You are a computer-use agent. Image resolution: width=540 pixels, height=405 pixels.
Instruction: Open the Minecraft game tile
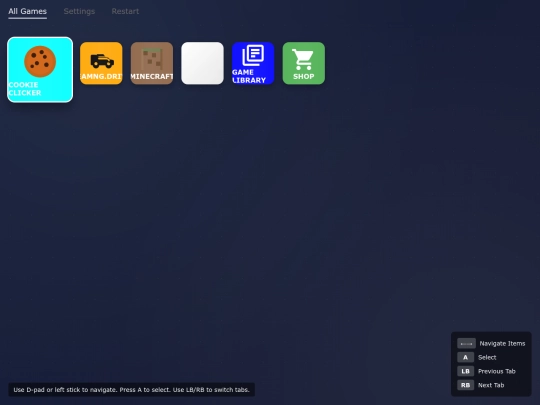[152, 63]
